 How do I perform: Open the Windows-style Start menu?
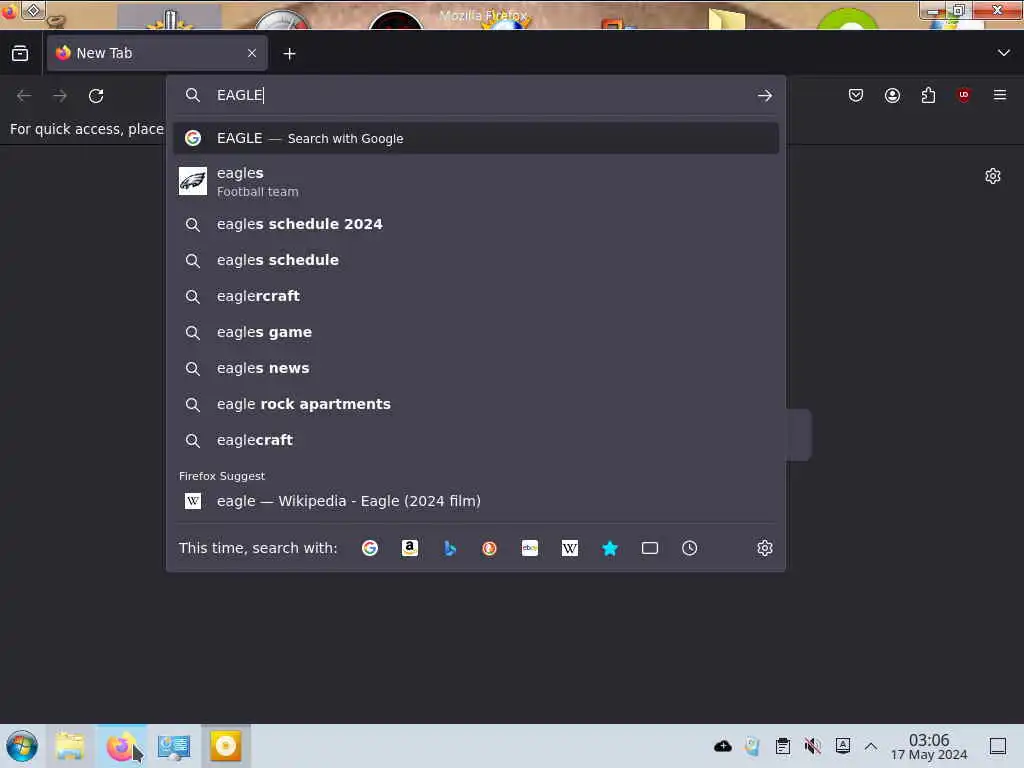pyautogui.click(x=22, y=746)
